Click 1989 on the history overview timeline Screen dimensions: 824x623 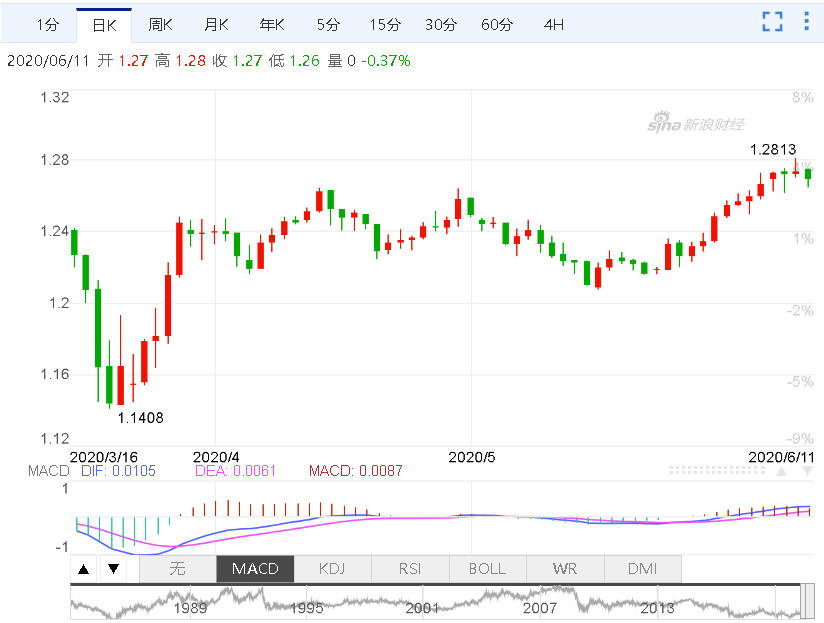(190, 608)
